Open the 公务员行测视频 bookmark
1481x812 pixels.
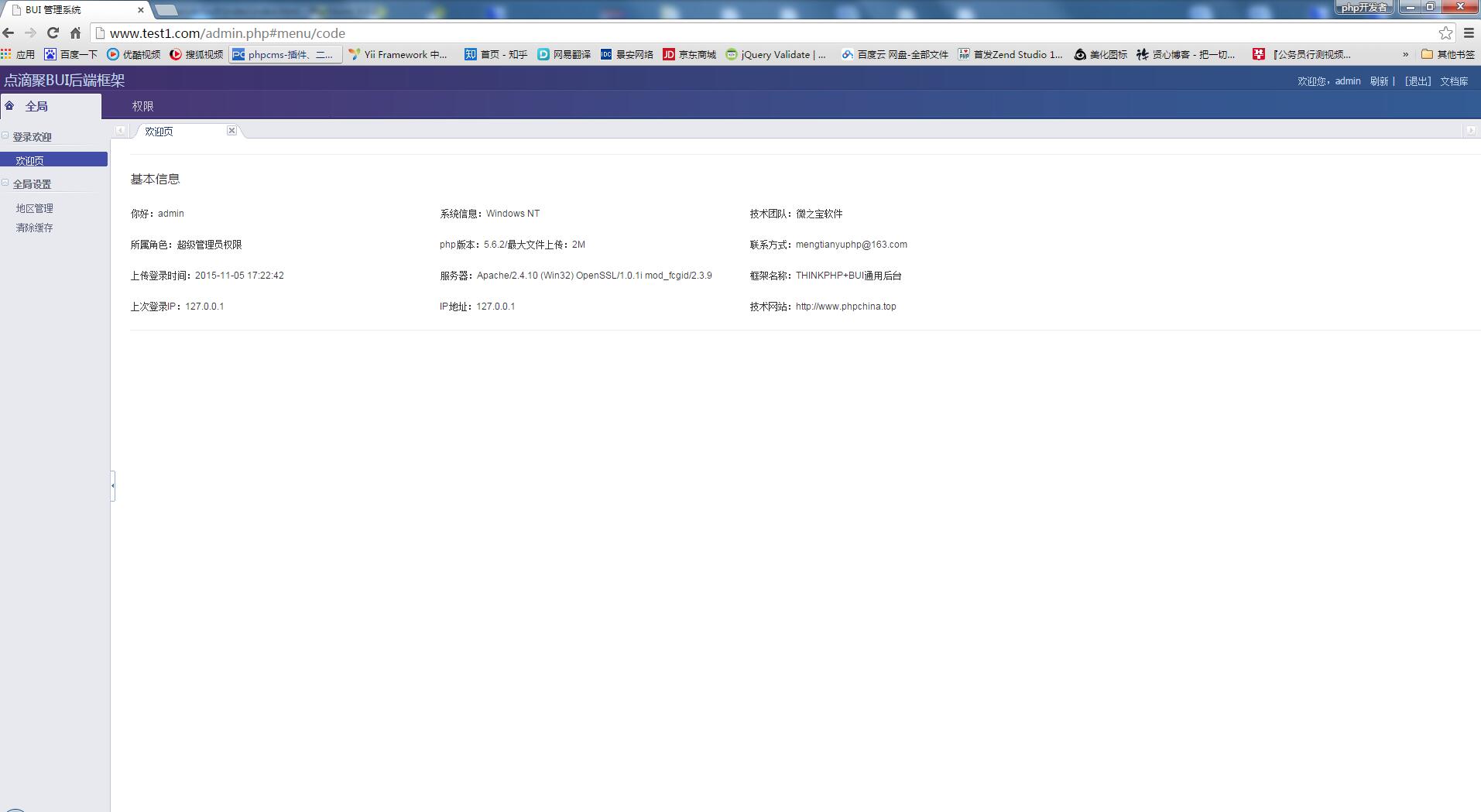(1302, 54)
